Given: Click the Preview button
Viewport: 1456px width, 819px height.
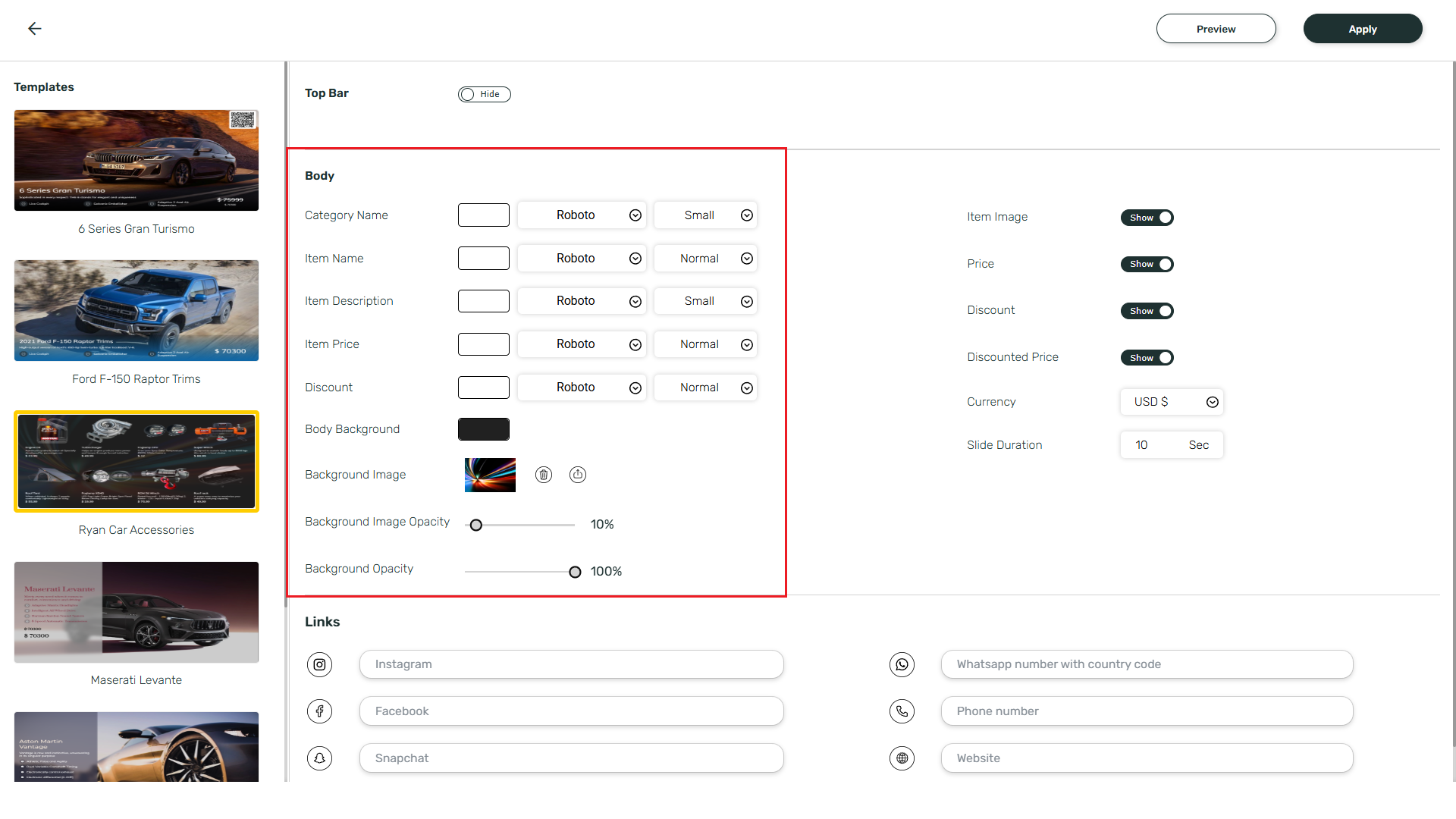Looking at the screenshot, I should click(1216, 28).
